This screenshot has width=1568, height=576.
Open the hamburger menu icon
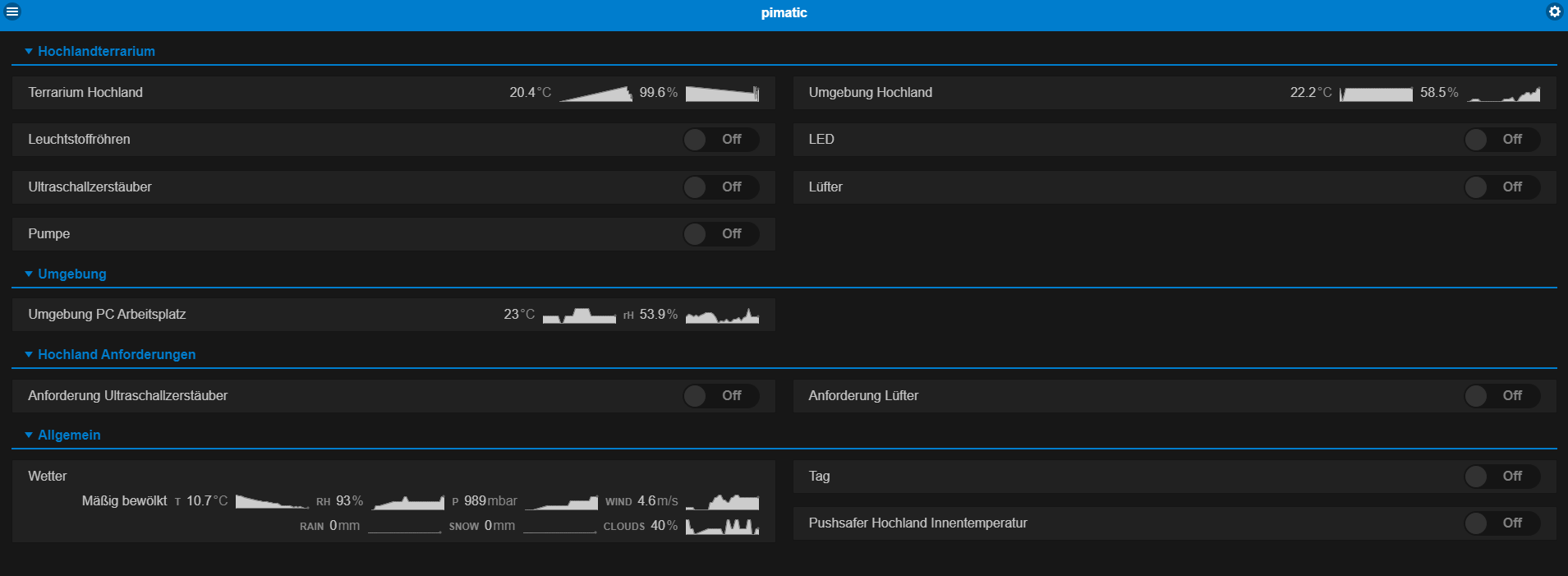pos(12,12)
